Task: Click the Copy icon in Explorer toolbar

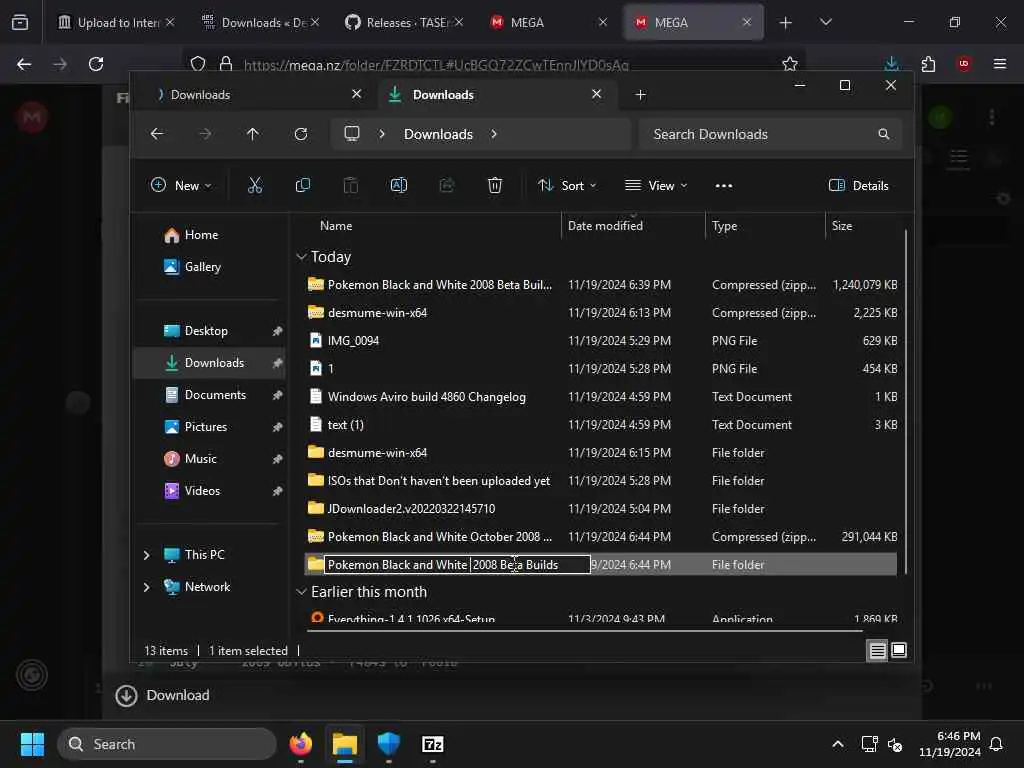Action: 302,185
